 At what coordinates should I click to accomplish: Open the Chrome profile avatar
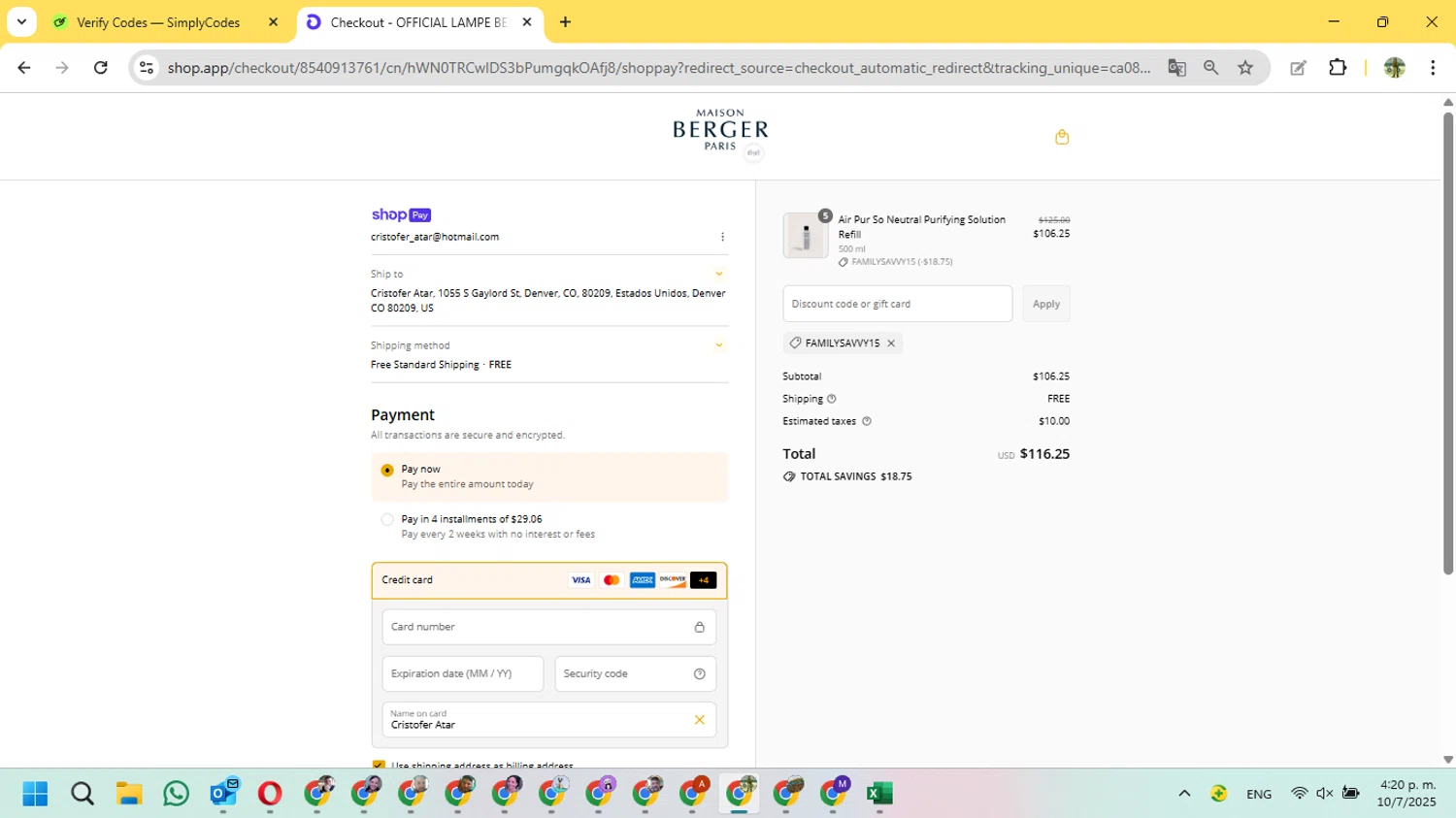[1395, 68]
